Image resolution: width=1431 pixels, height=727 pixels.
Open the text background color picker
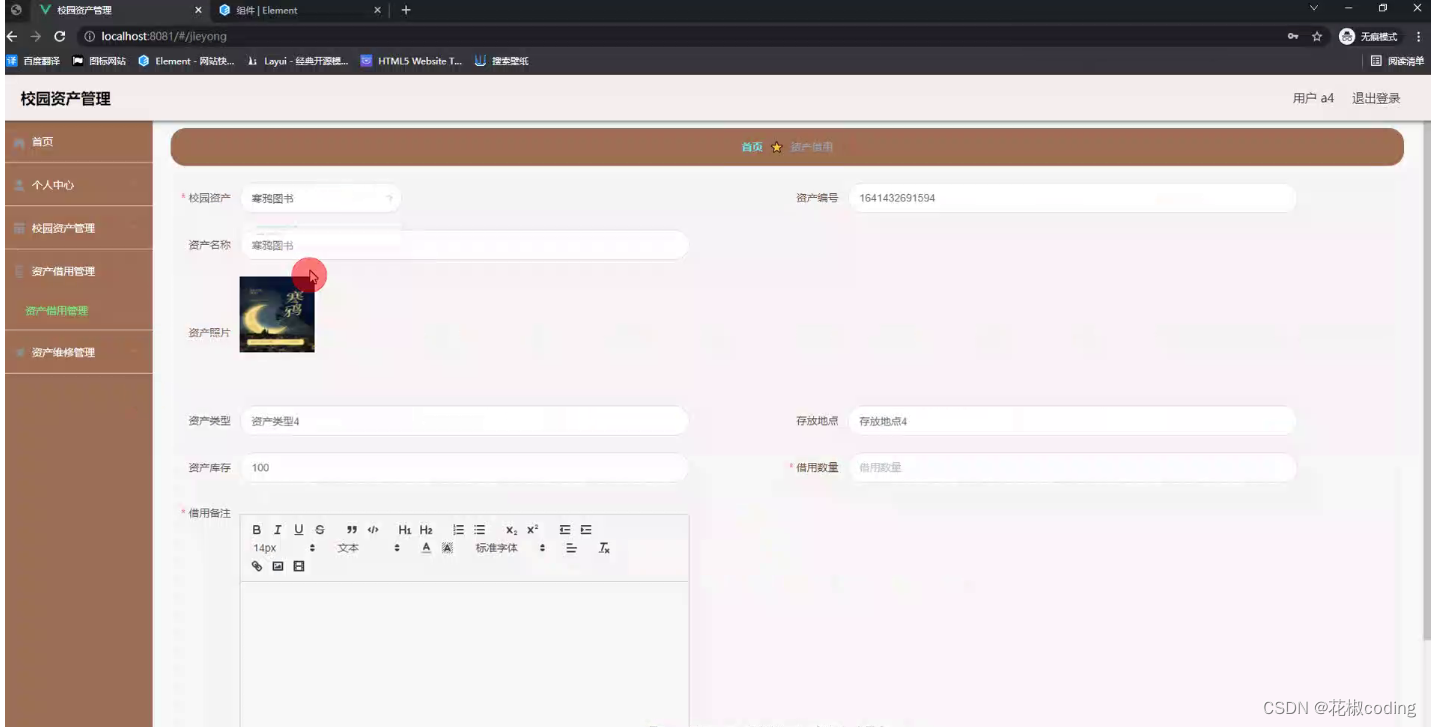pos(447,548)
